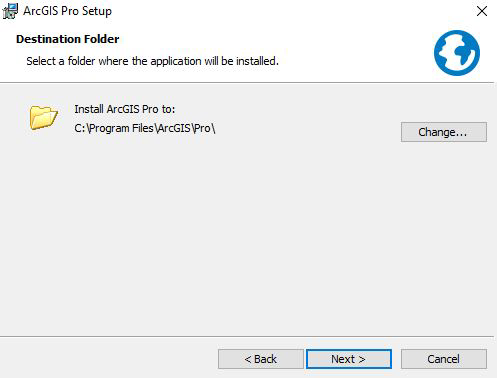Click the divider line below the header
Viewport: 497px width, 378px height.
(247, 82)
